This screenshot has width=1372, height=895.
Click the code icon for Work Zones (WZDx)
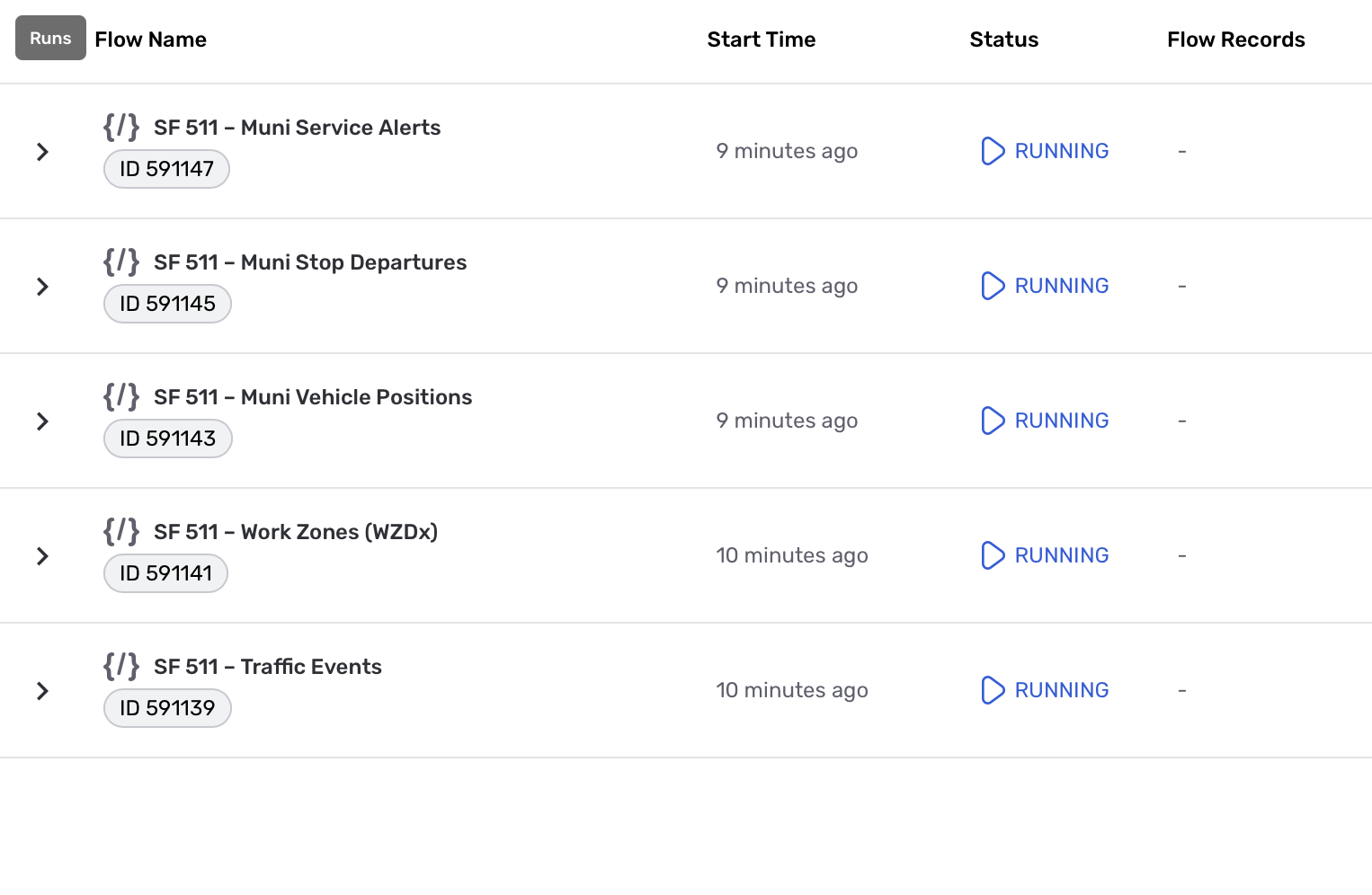coord(121,531)
